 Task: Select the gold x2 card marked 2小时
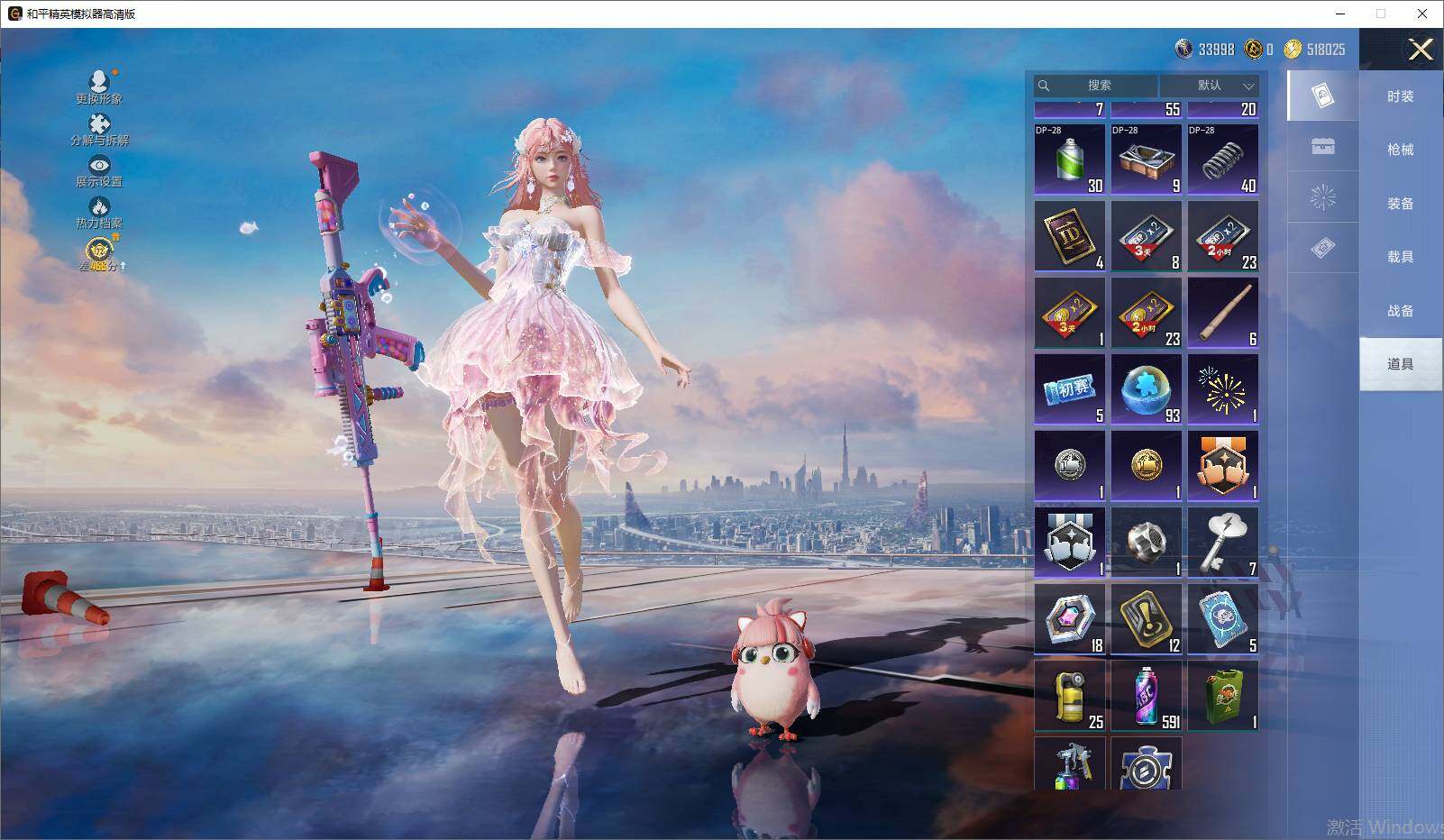[1147, 313]
